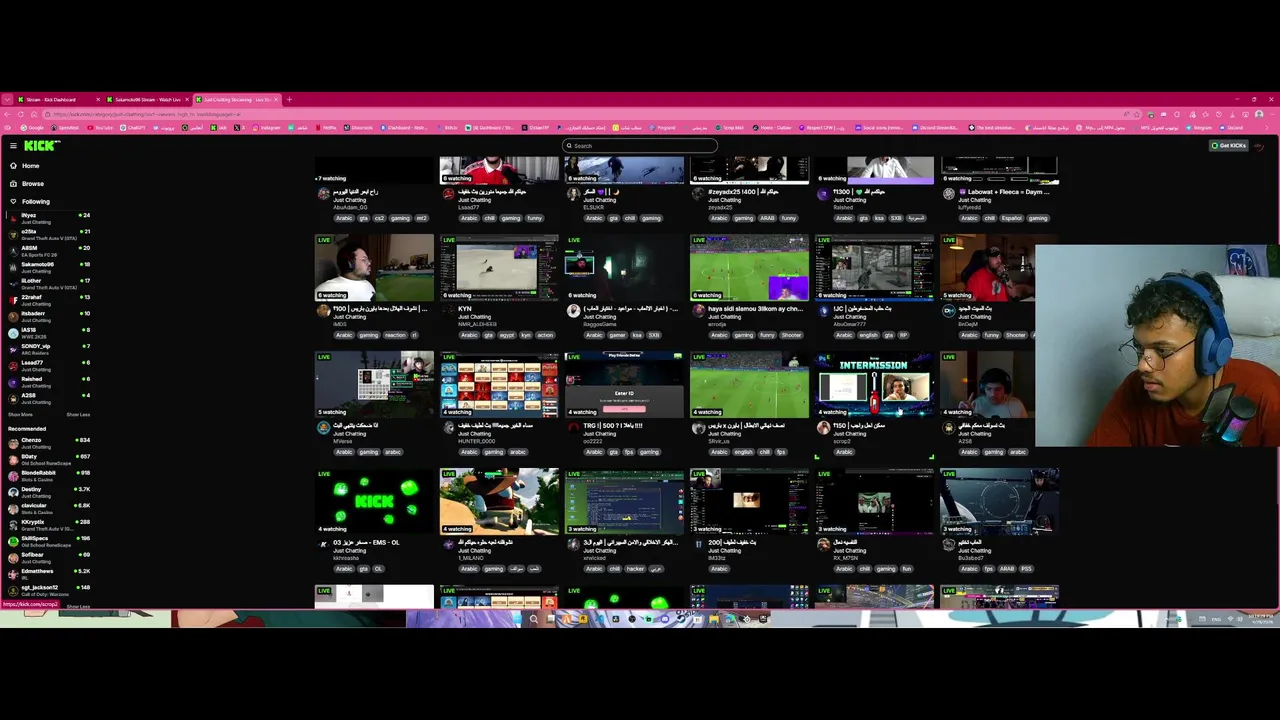Click 22rahaf channel avatar in sidebar
The image size is (1280, 720).
pyautogui.click(x=13, y=299)
